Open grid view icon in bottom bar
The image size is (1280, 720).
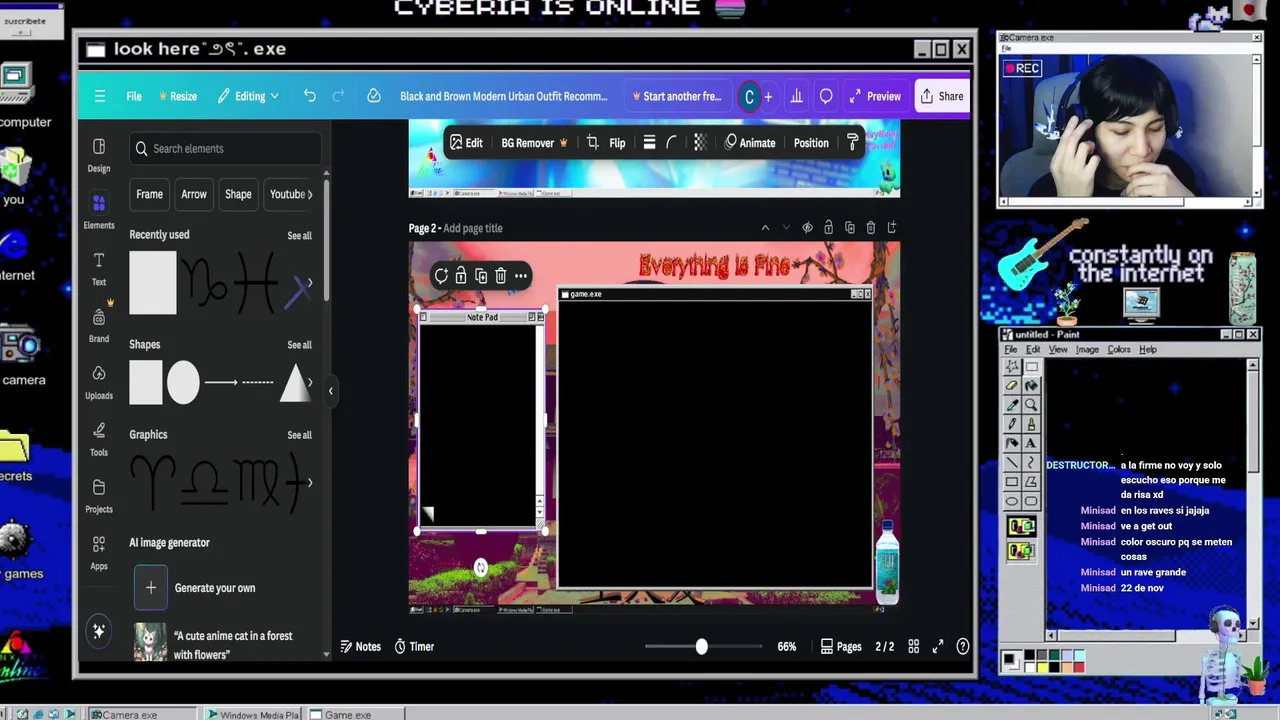click(x=913, y=647)
